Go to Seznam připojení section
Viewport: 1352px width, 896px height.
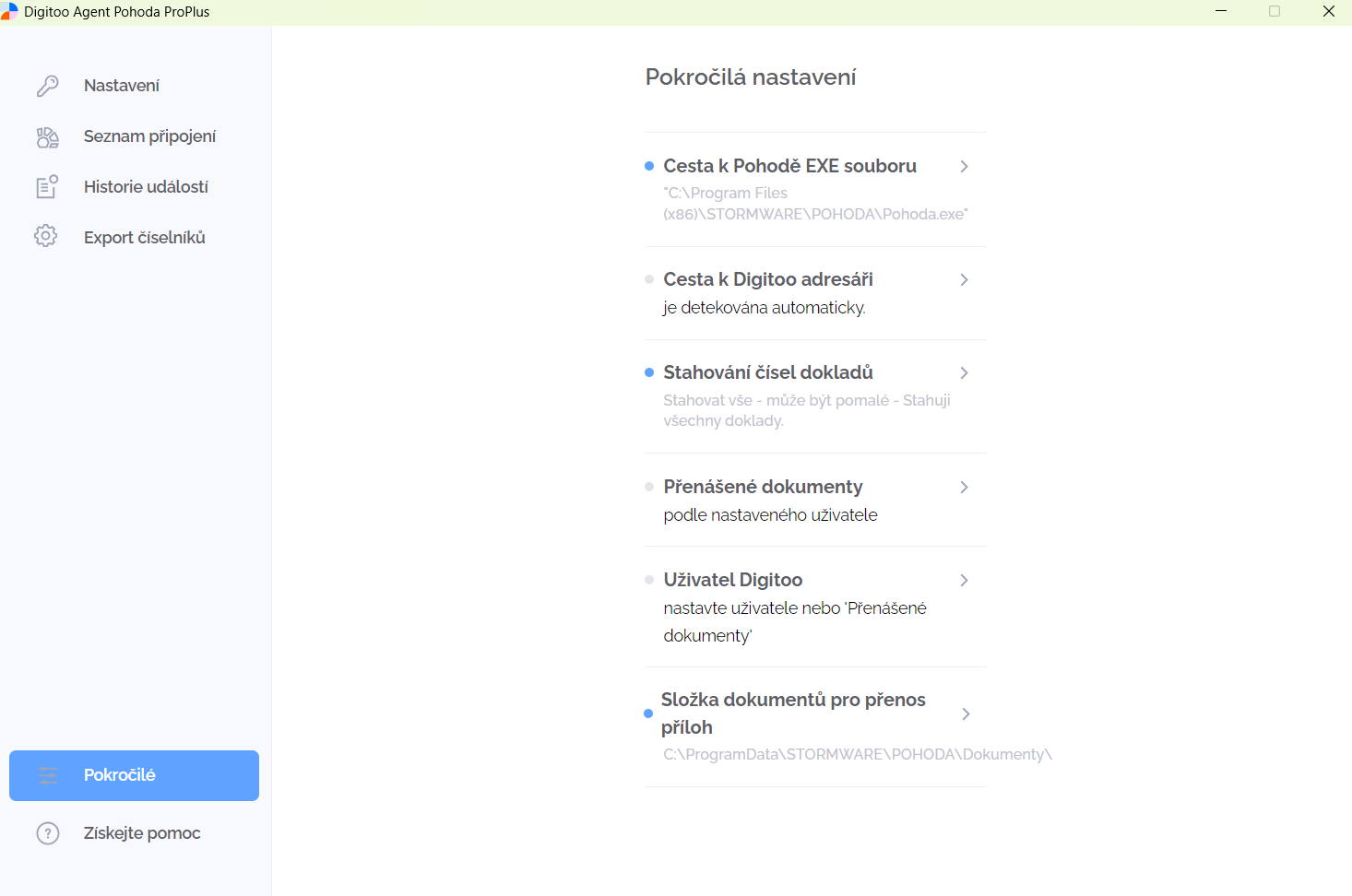(x=149, y=136)
